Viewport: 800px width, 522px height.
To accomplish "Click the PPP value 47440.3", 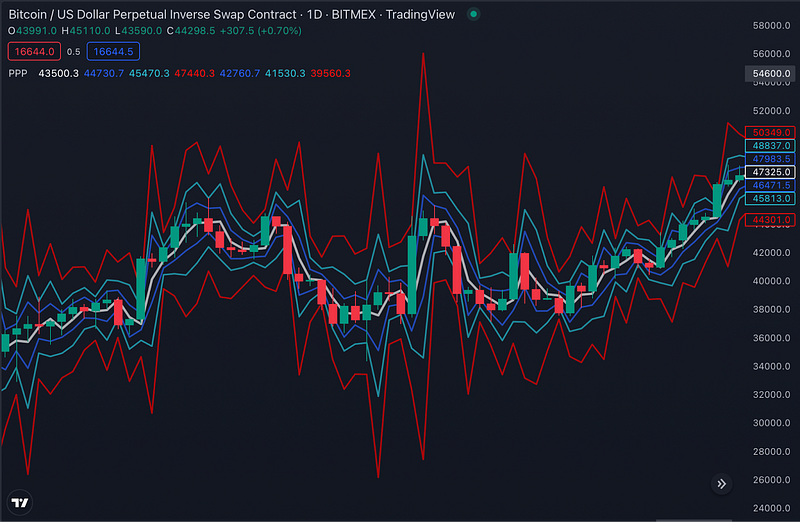I will (194, 73).
